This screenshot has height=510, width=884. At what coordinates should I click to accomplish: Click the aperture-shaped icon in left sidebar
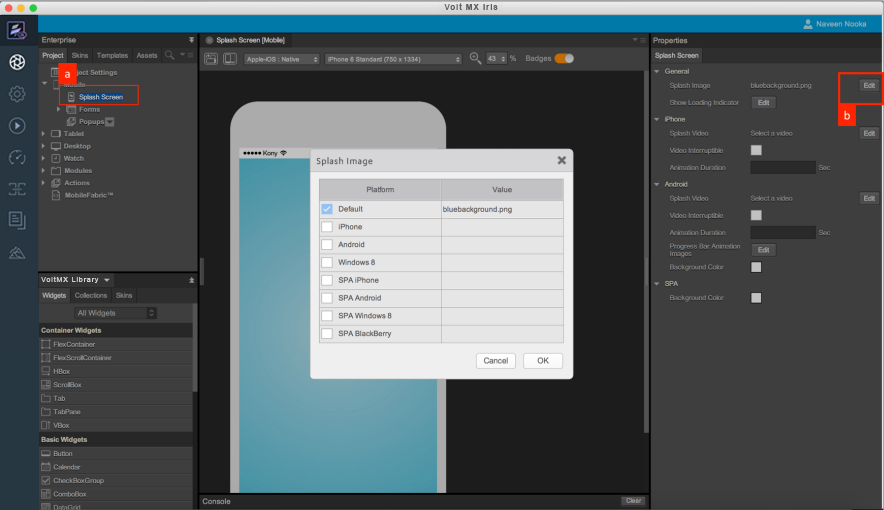(x=17, y=62)
